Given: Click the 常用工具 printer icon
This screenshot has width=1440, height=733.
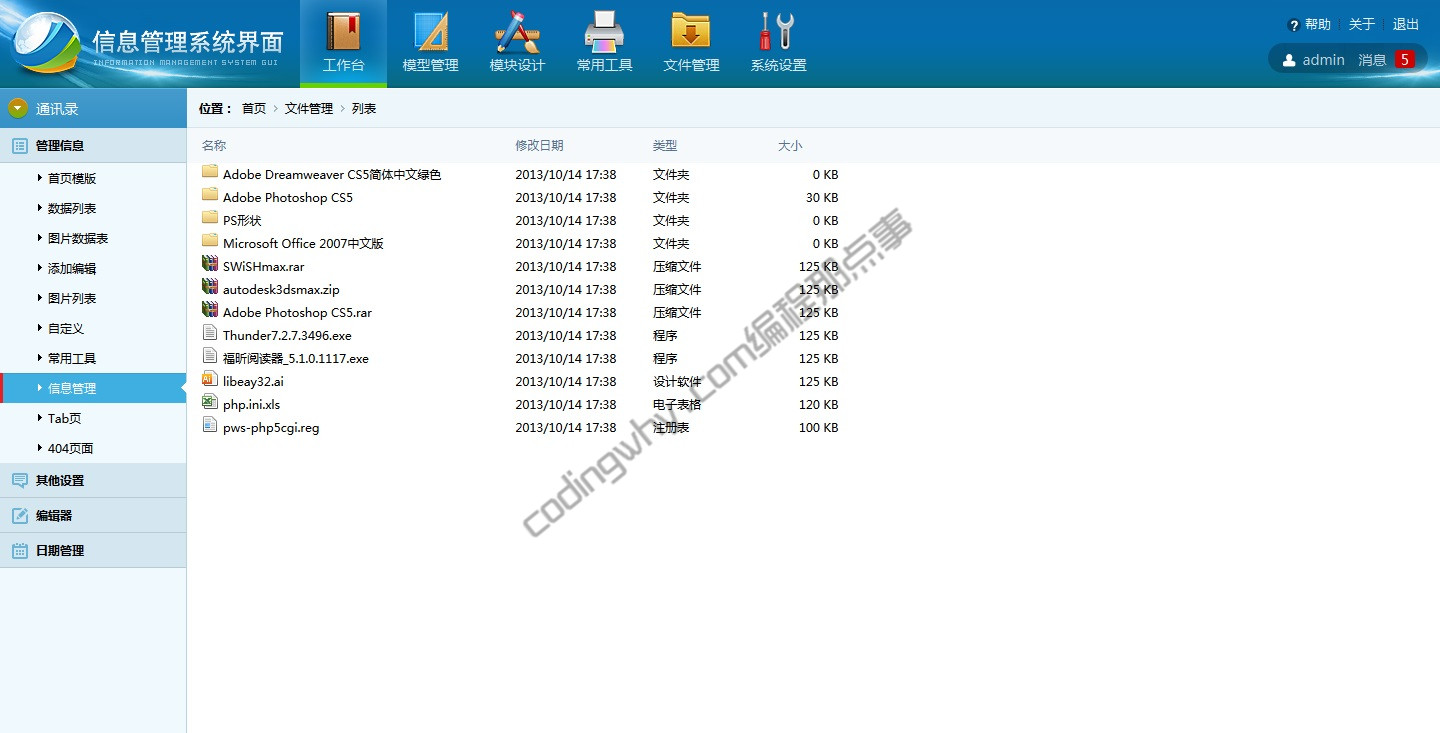Looking at the screenshot, I should [604, 32].
